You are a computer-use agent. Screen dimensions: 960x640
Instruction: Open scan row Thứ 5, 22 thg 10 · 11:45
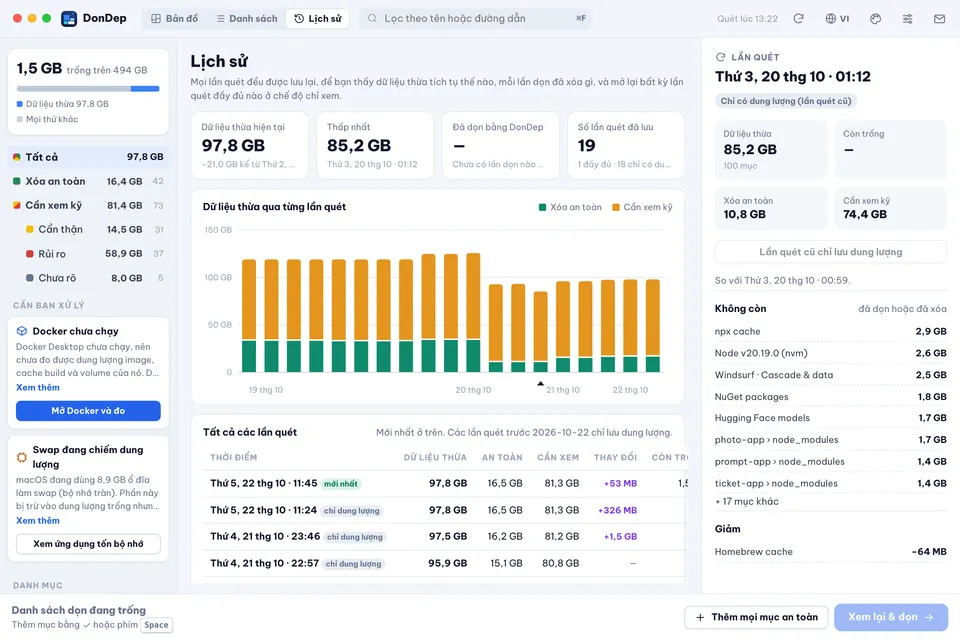[443, 483]
